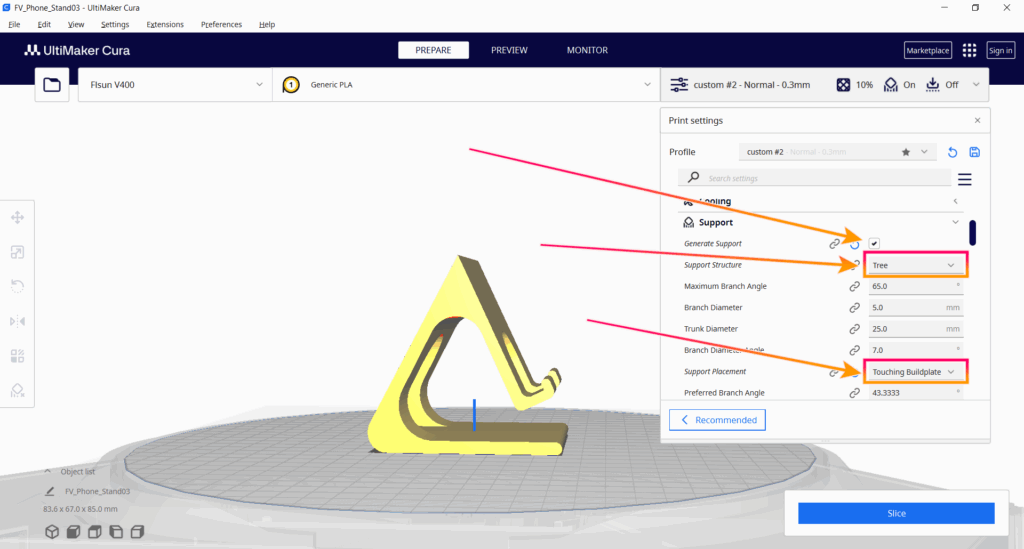
Task: Collapse the Support settings section
Action: (x=955, y=223)
